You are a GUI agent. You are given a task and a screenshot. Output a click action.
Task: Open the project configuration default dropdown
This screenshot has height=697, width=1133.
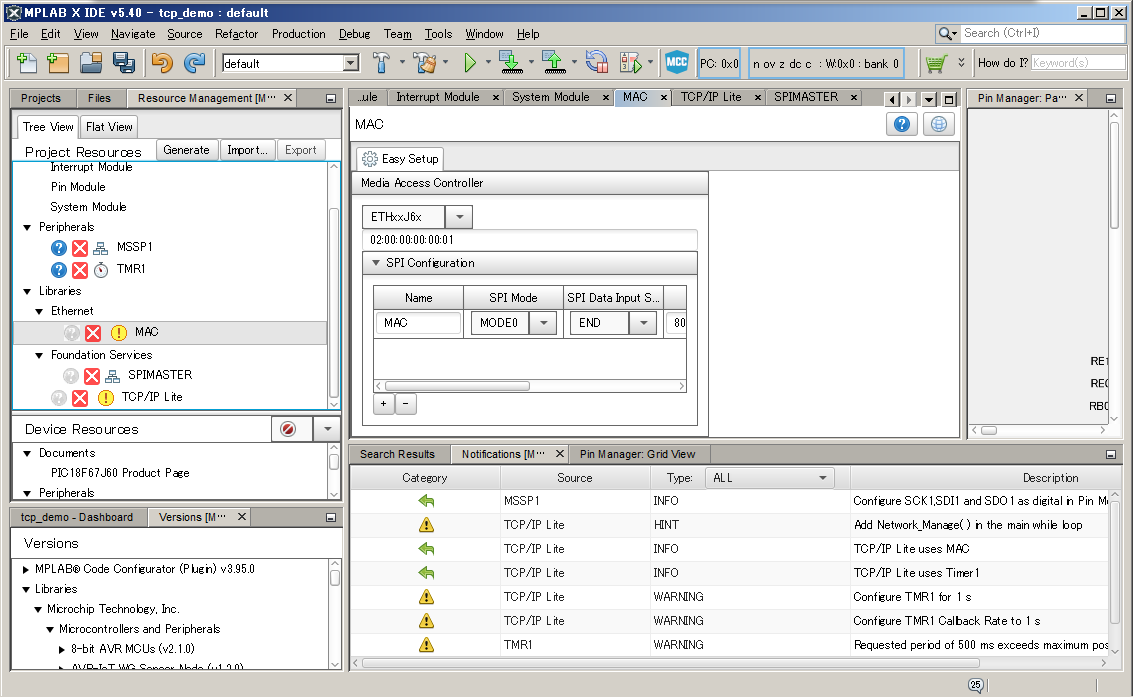tap(351, 64)
